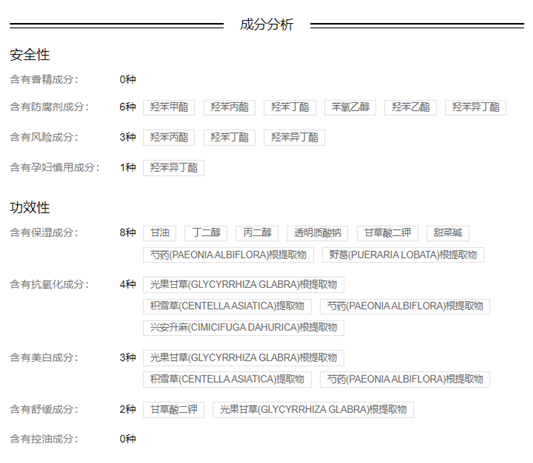Screen dimensions: 533x463
Task: Open the 透明质酸钠 ingredient tag
Action: click(317, 233)
